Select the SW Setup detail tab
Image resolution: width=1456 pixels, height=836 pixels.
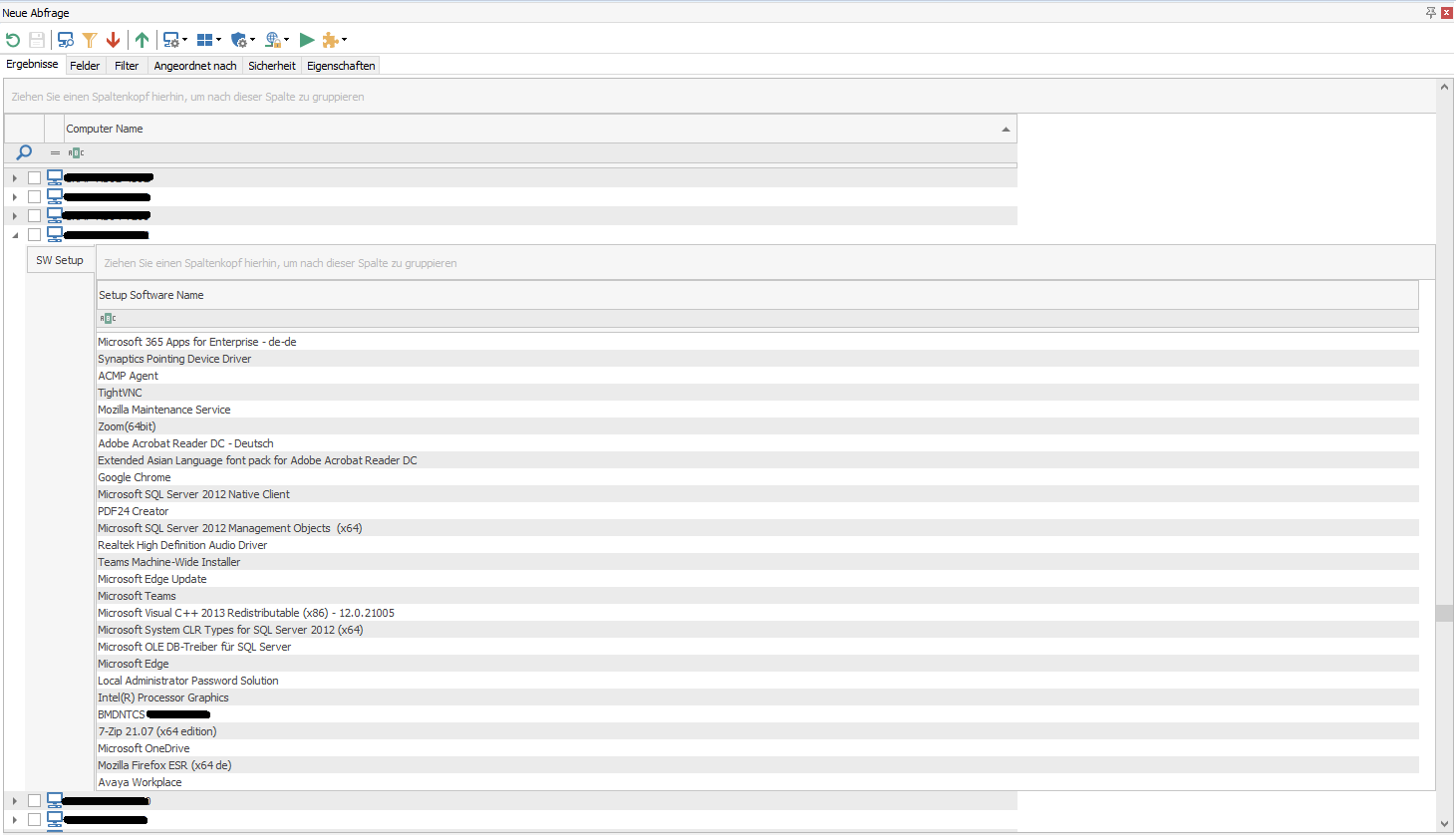pos(60,260)
